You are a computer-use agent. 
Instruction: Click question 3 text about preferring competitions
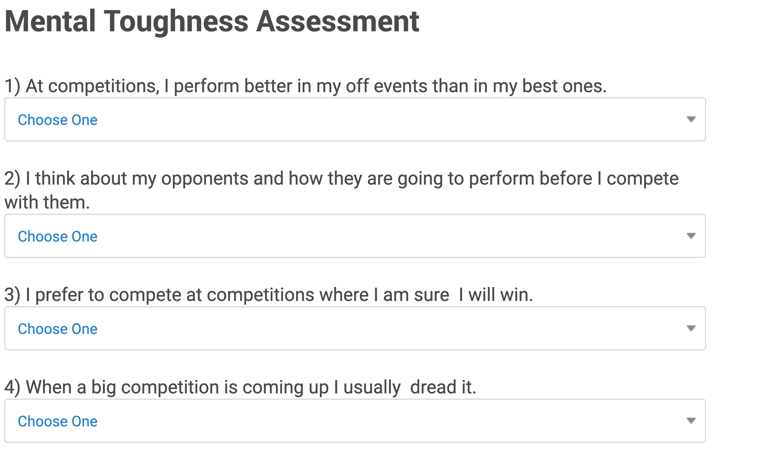tap(268, 295)
